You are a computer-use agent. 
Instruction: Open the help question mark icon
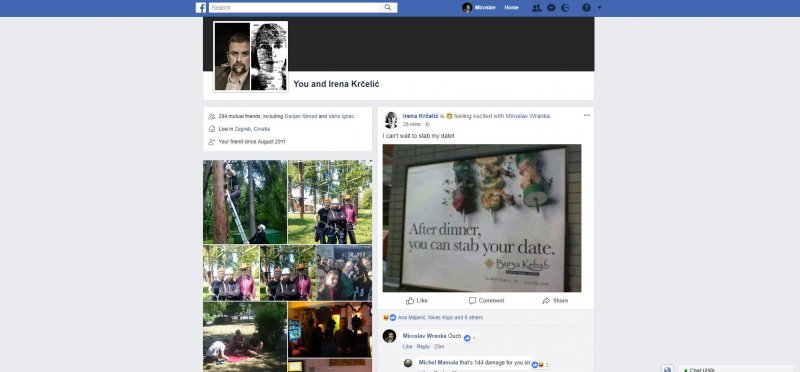click(586, 8)
